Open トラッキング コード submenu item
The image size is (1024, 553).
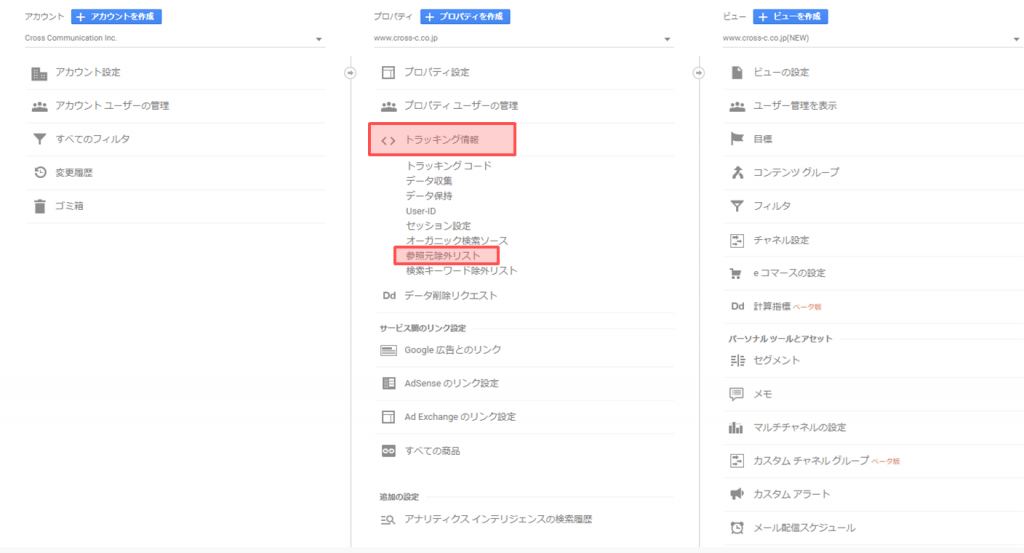(448, 166)
